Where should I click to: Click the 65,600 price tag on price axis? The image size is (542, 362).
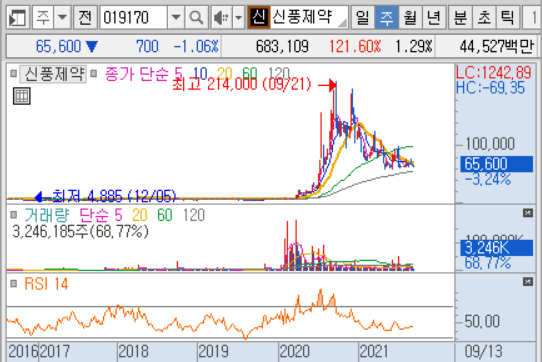coord(496,164)
